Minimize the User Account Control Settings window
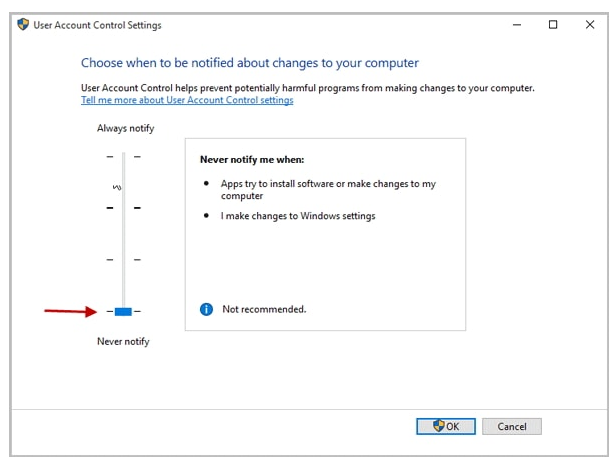The height and width of the screenshot is (466, 616). tap(517, 25)
